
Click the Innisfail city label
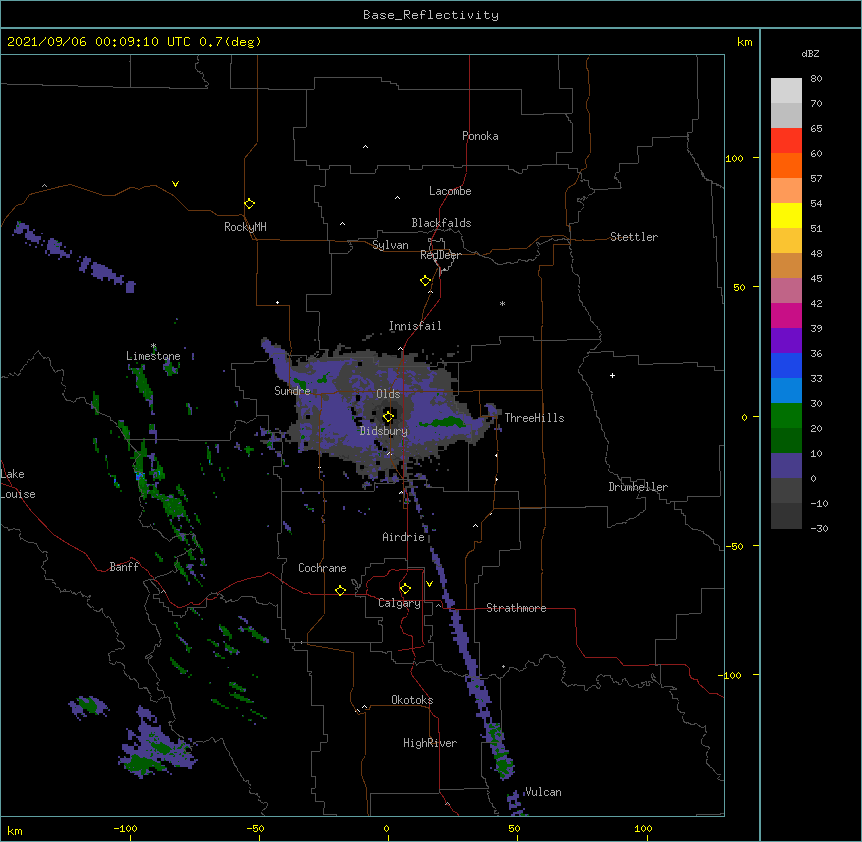tap(415, 326)
